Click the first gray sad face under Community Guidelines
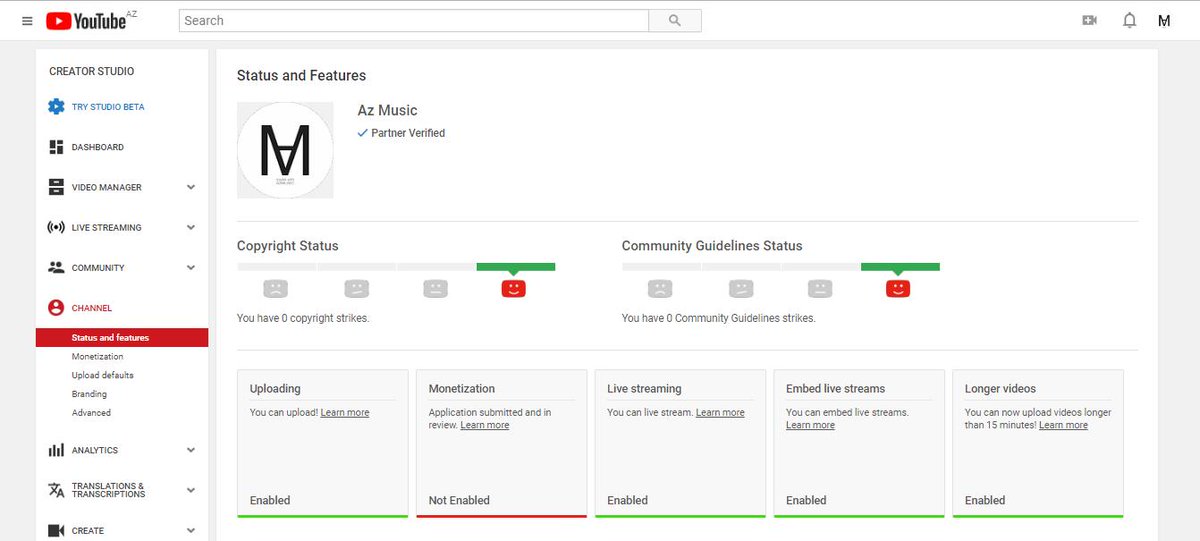 pos(660,288)
